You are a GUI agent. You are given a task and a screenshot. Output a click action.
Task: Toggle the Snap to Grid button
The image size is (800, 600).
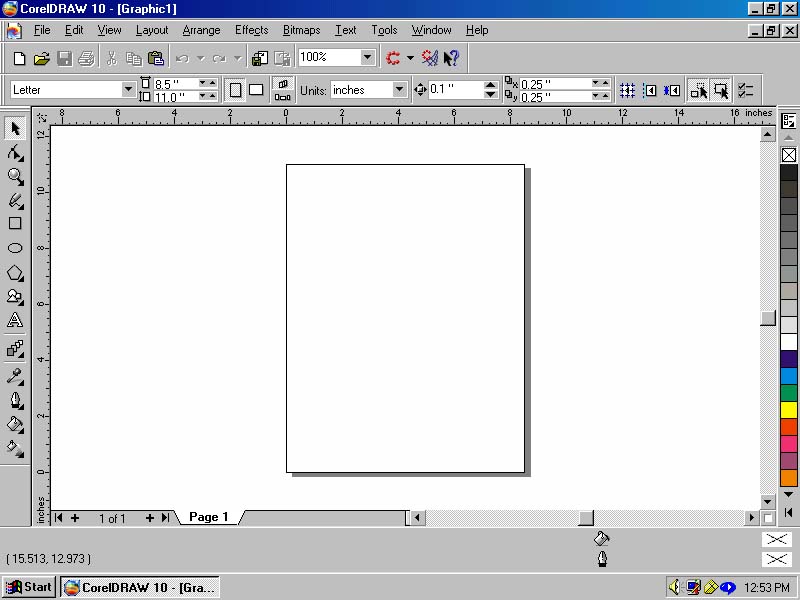(627, 90)
